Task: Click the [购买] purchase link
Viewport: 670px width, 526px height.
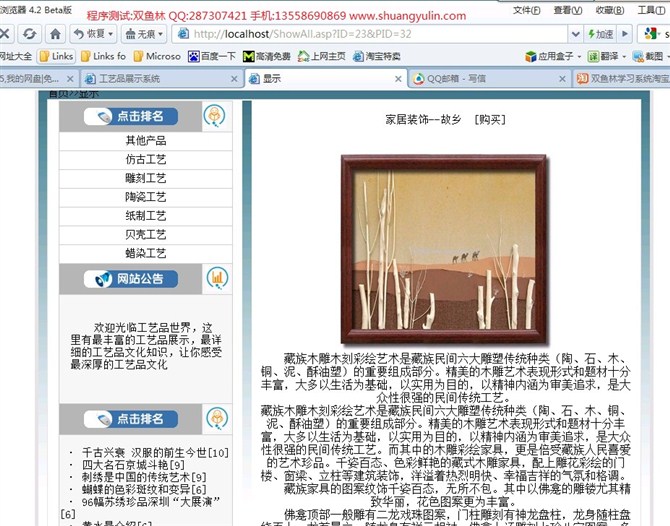Action: click(x=490, y=119)
